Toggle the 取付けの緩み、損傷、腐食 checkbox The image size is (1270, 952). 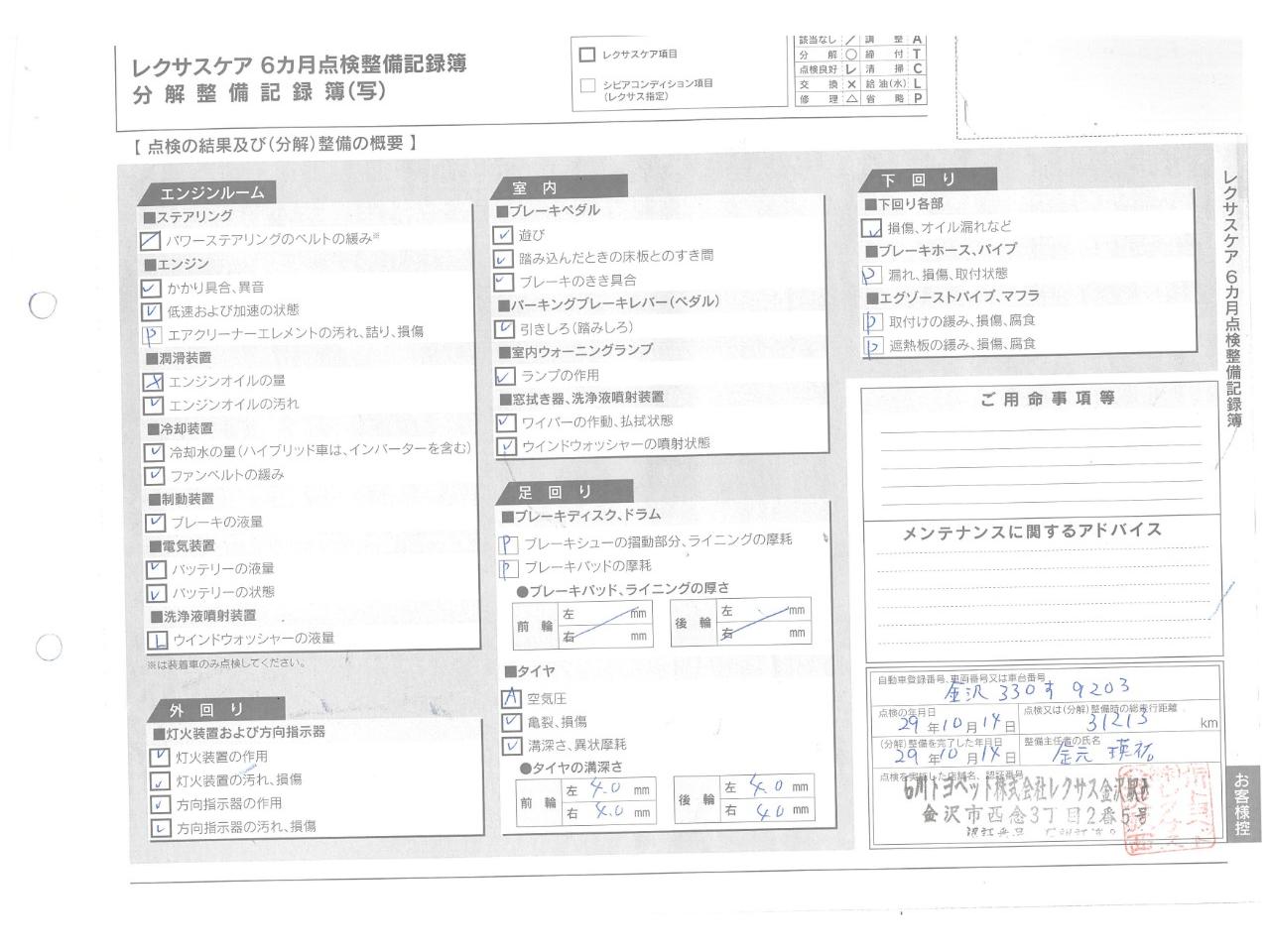coord(872,322)
